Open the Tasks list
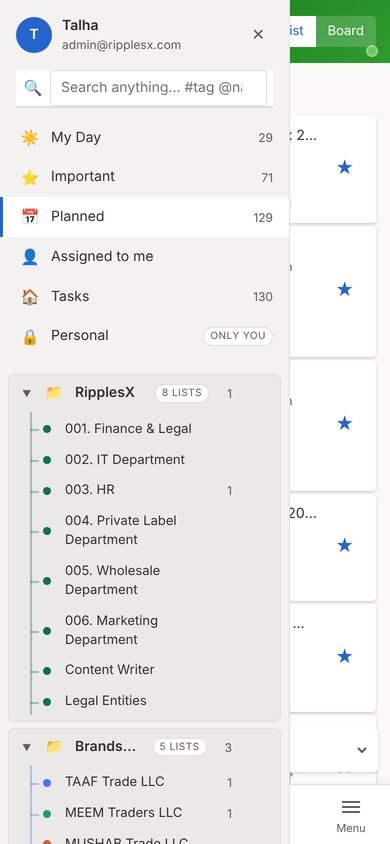This screenshot has height=844, width=390. click(145, 297)
